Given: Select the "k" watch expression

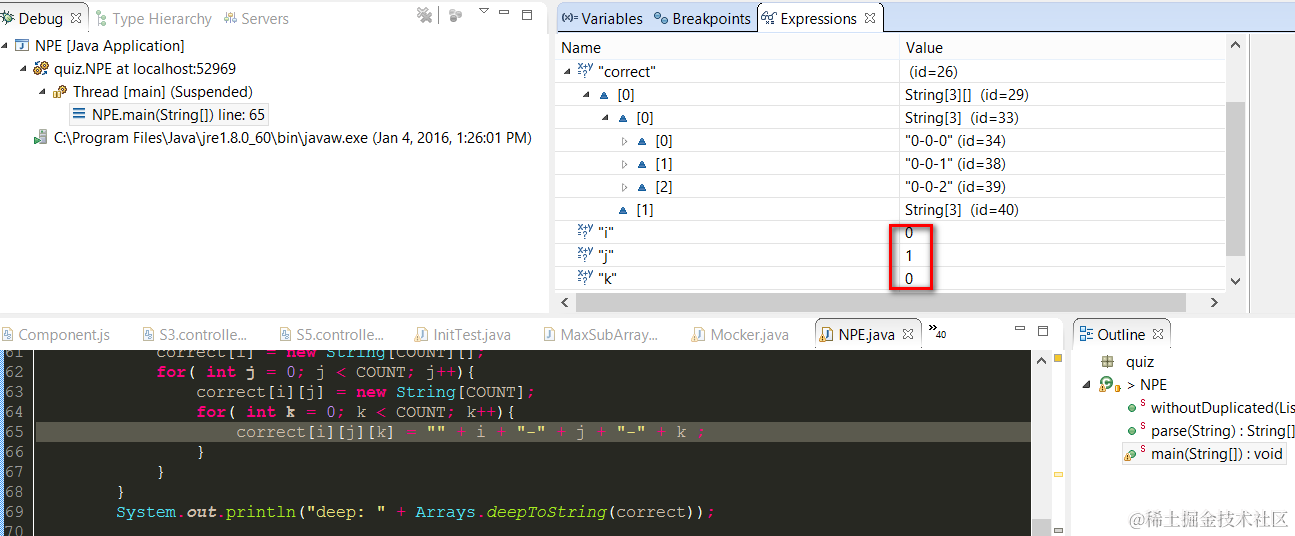Looking at the screenshot, I should tap(891, 279).
